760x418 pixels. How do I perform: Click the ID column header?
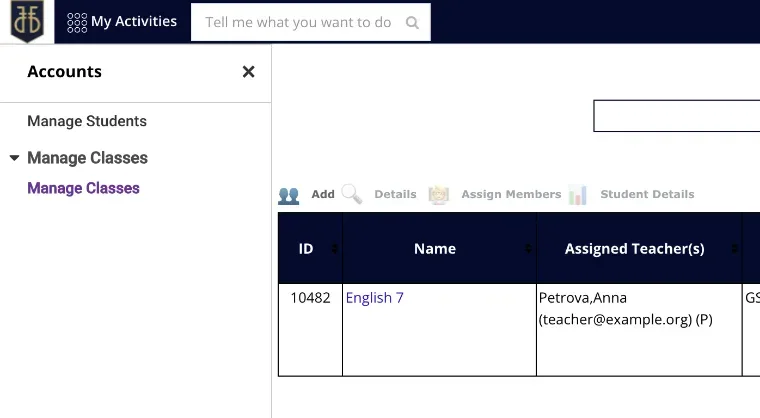pos(310,248)
